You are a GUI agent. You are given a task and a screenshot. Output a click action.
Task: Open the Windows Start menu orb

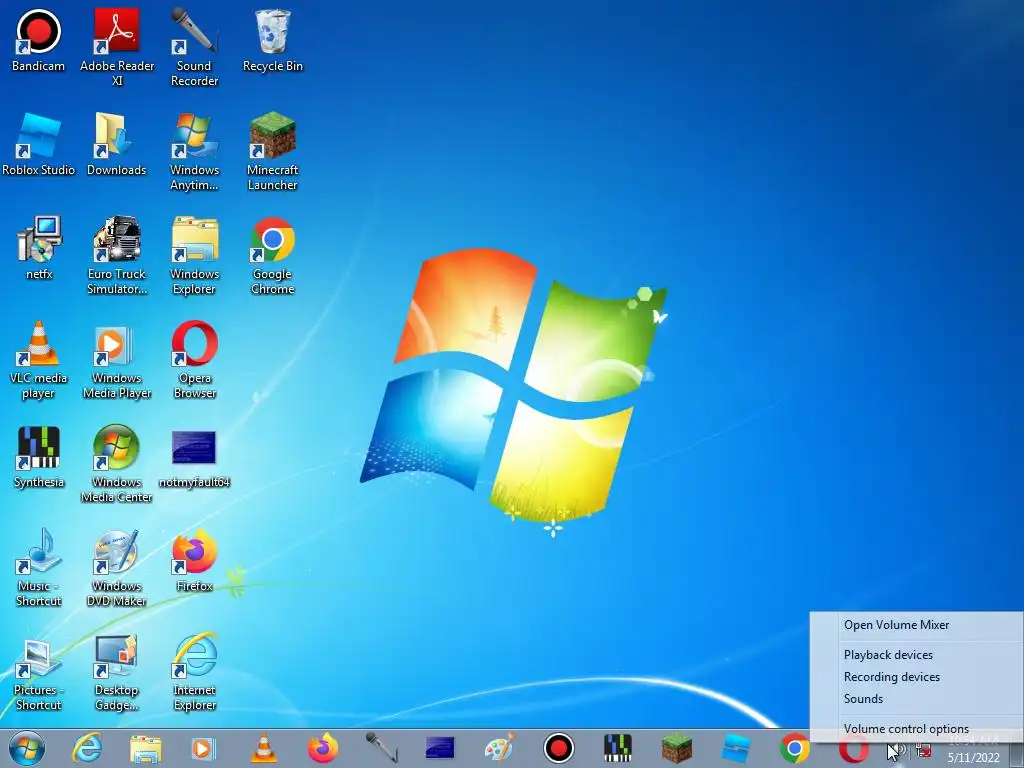27,748
